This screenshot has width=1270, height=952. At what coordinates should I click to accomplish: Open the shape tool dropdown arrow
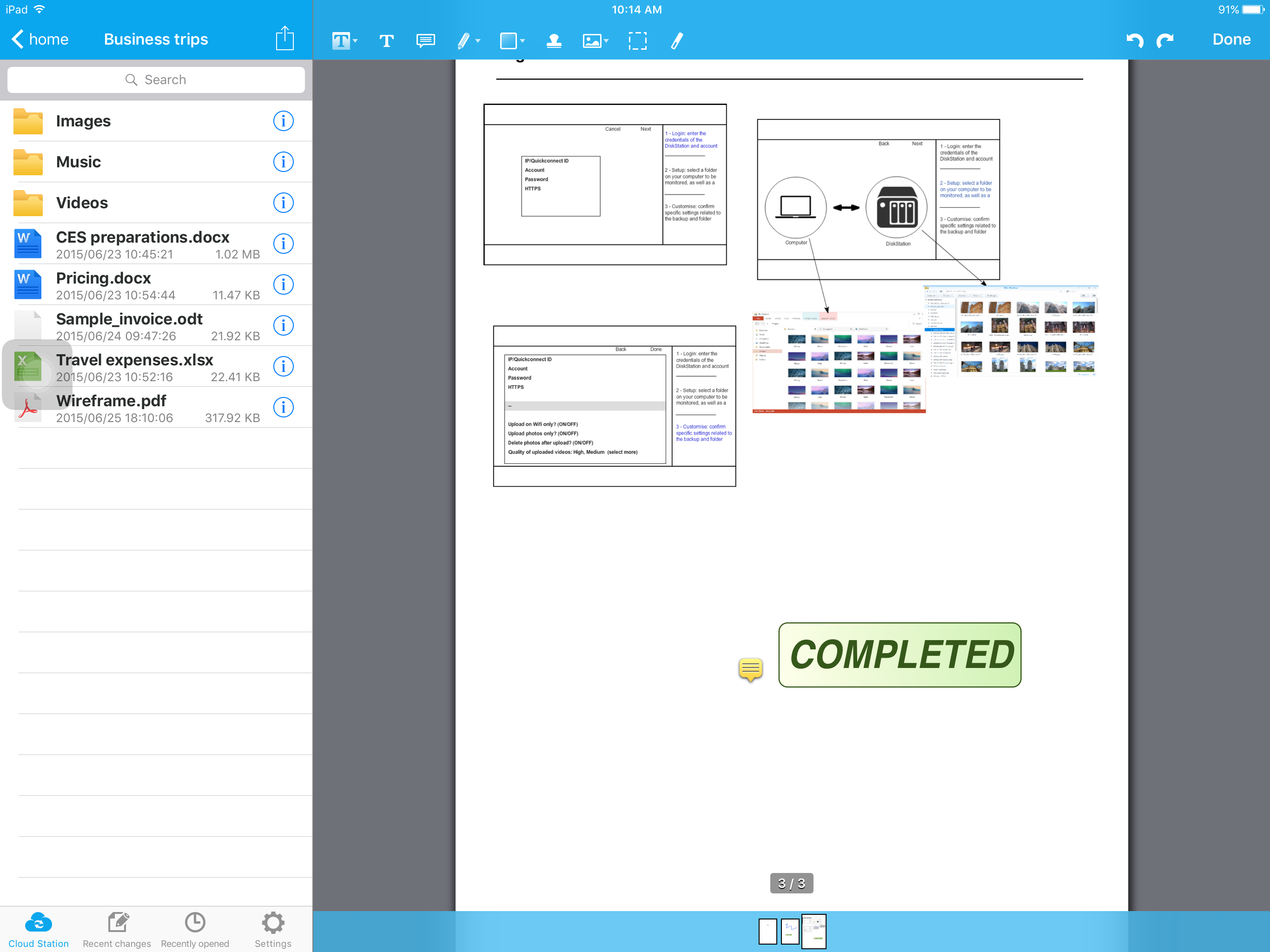[x=523, y=41]
